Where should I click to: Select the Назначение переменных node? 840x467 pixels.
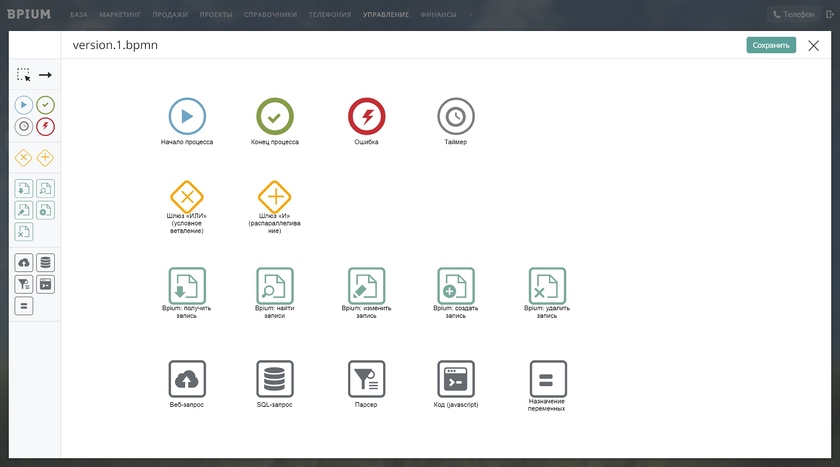[547, 379]
